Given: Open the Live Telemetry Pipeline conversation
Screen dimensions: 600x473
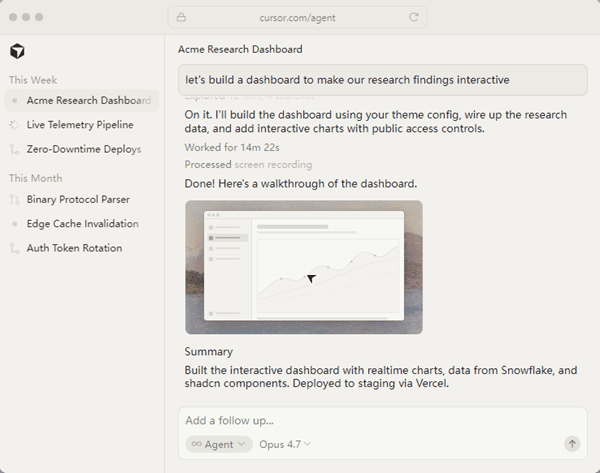Looking at the screenshot, I should pos(82,125).
